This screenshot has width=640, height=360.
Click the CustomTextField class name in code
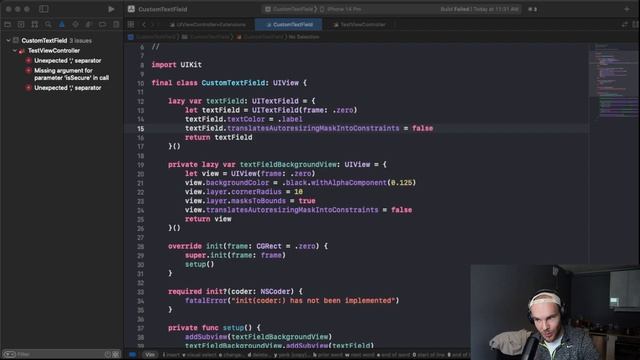click(233, 83)
